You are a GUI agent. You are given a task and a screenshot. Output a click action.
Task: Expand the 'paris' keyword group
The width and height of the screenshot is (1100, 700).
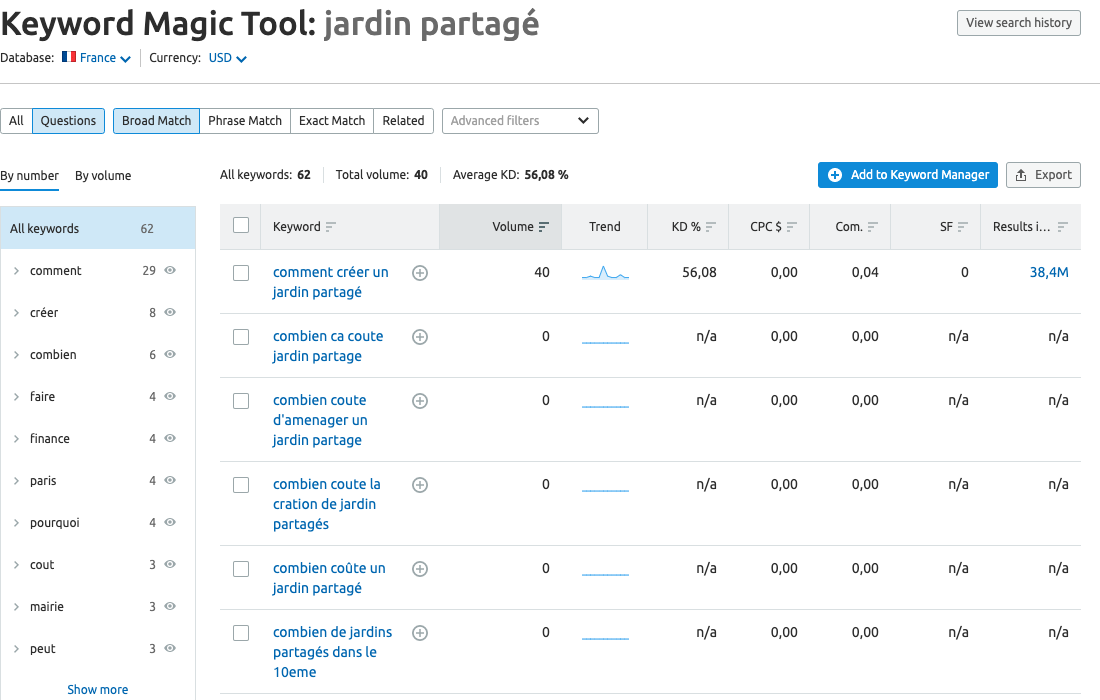coord(16,481)
